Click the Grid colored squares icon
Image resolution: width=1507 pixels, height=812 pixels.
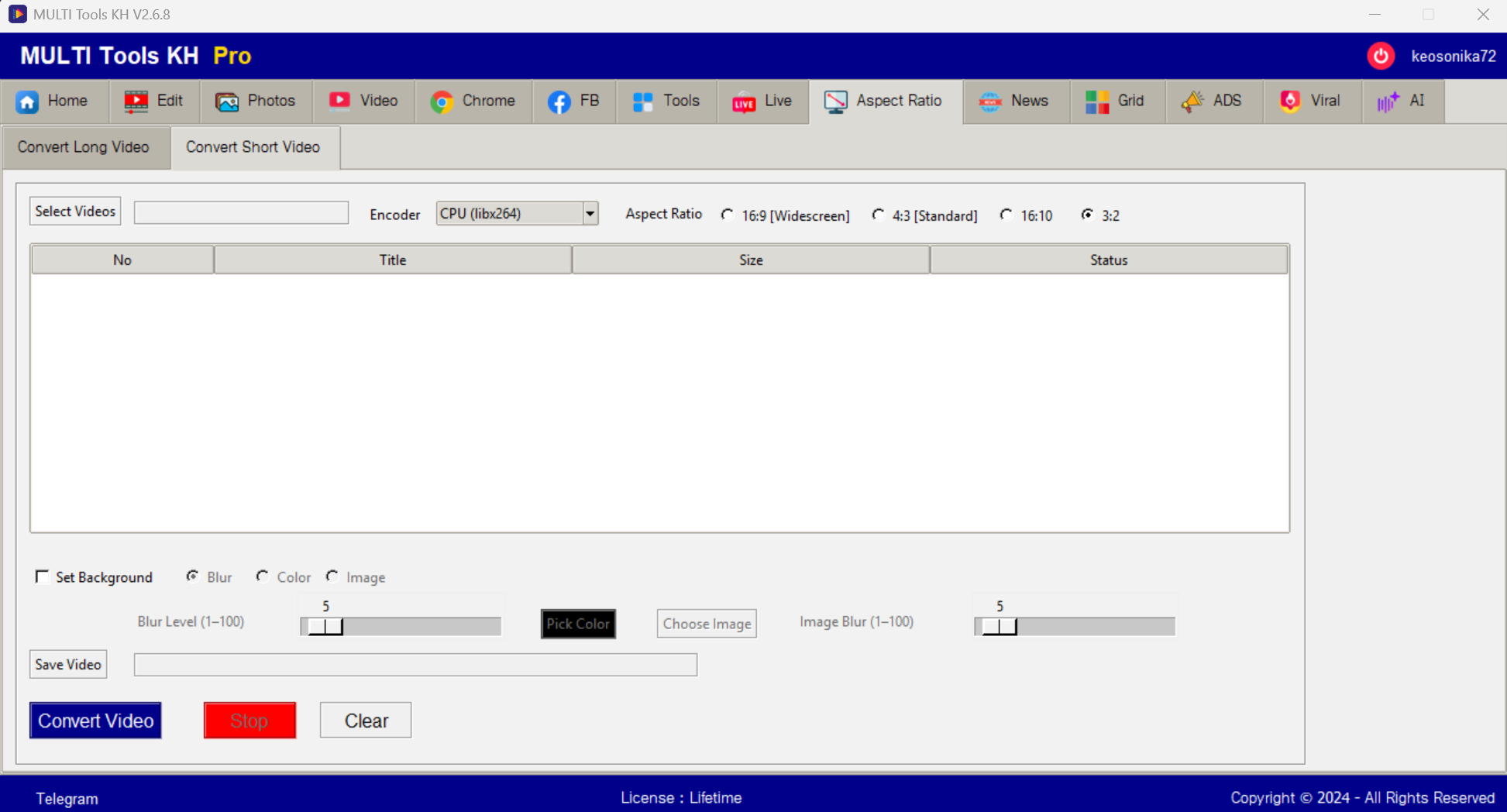pyautogui.click(x=1097, y=101)
